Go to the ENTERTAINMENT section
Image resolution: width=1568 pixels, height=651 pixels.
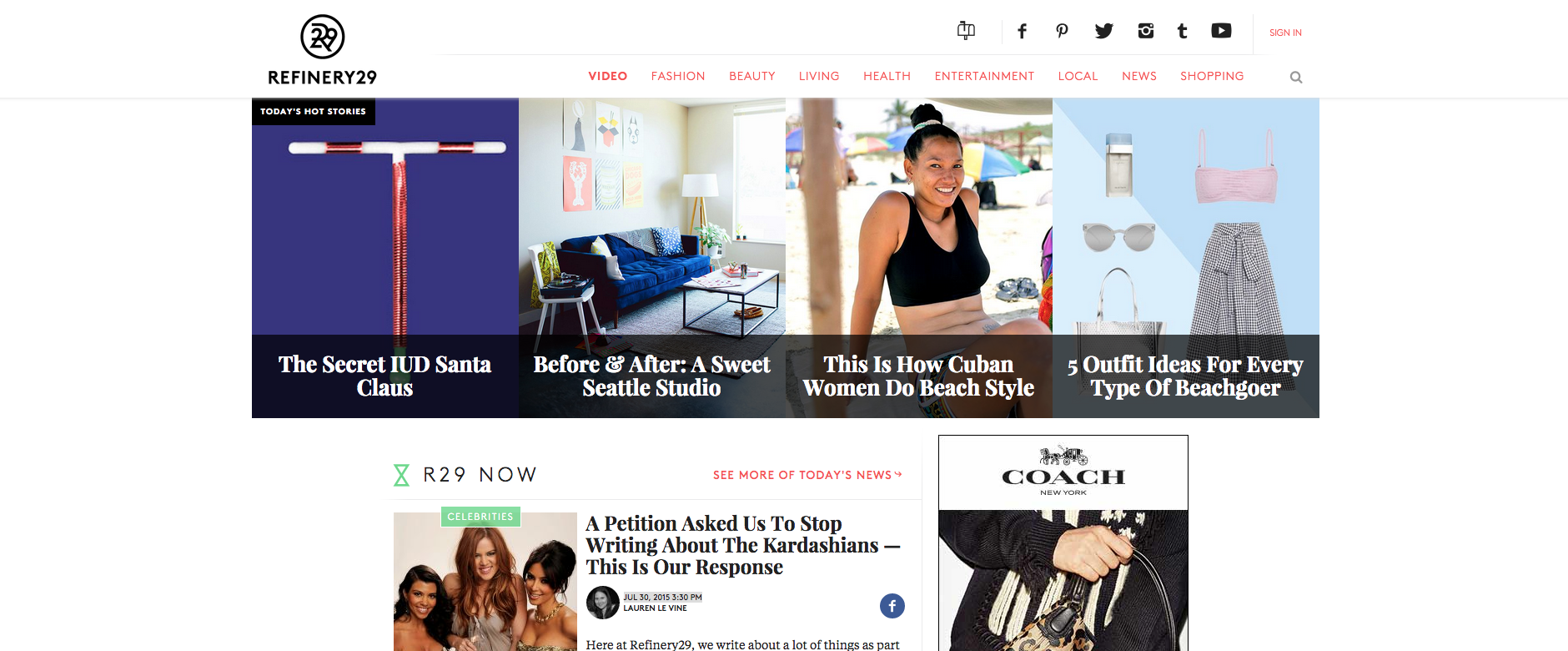click(984, 76)
